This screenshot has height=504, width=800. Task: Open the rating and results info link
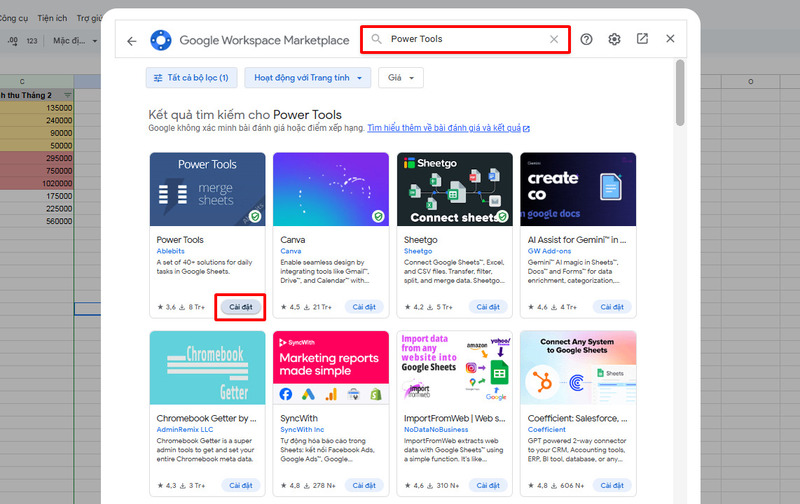click(447, 129)
